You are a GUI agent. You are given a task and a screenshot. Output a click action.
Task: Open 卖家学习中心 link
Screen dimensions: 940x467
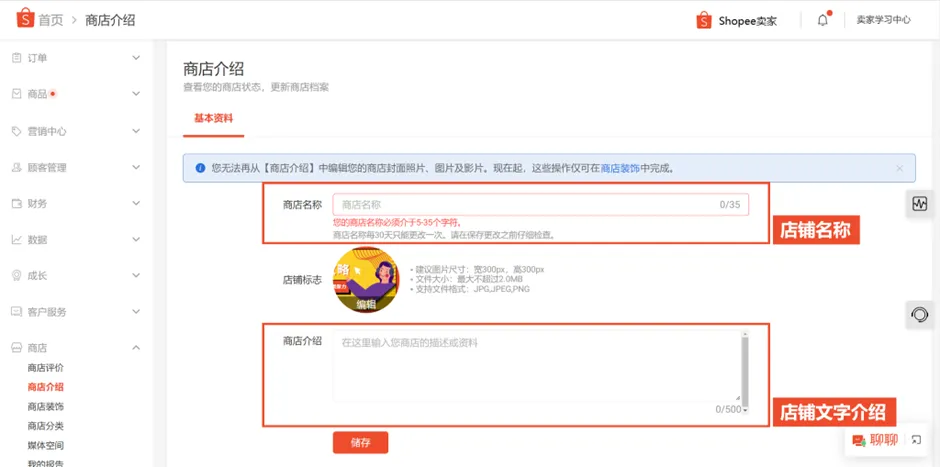(x=883, y=20)
